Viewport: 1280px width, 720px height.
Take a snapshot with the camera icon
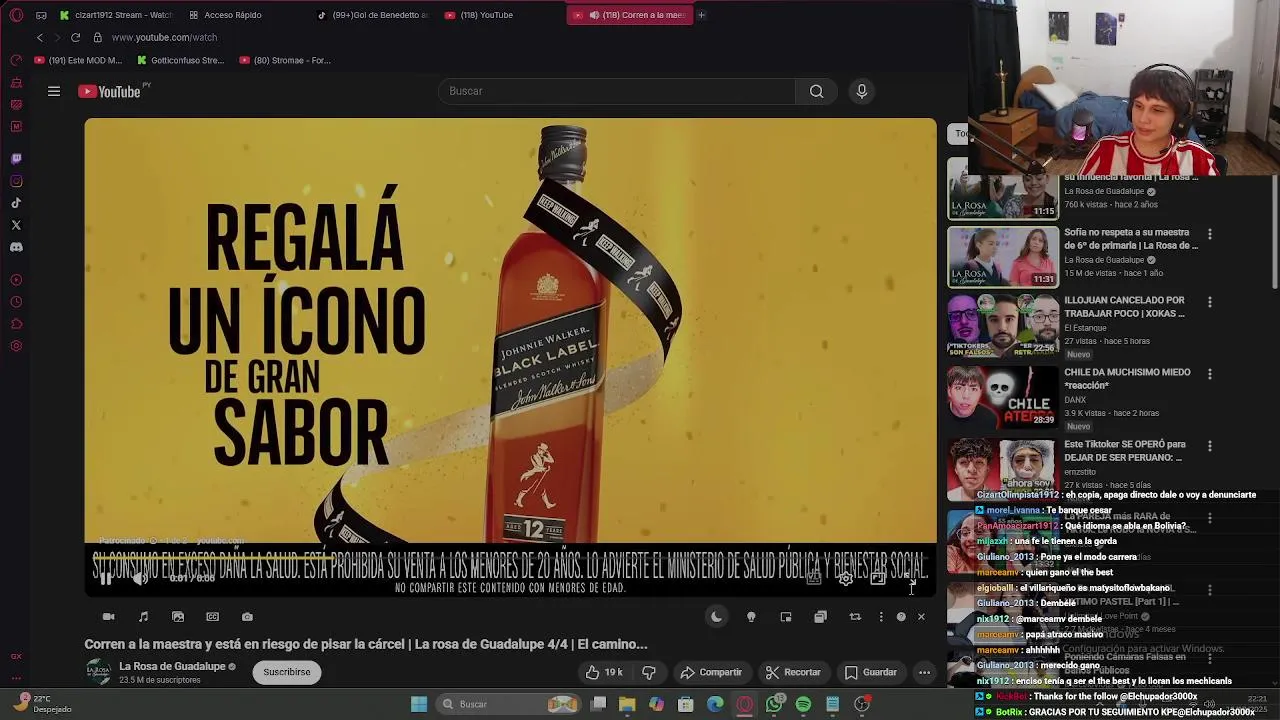247,617
